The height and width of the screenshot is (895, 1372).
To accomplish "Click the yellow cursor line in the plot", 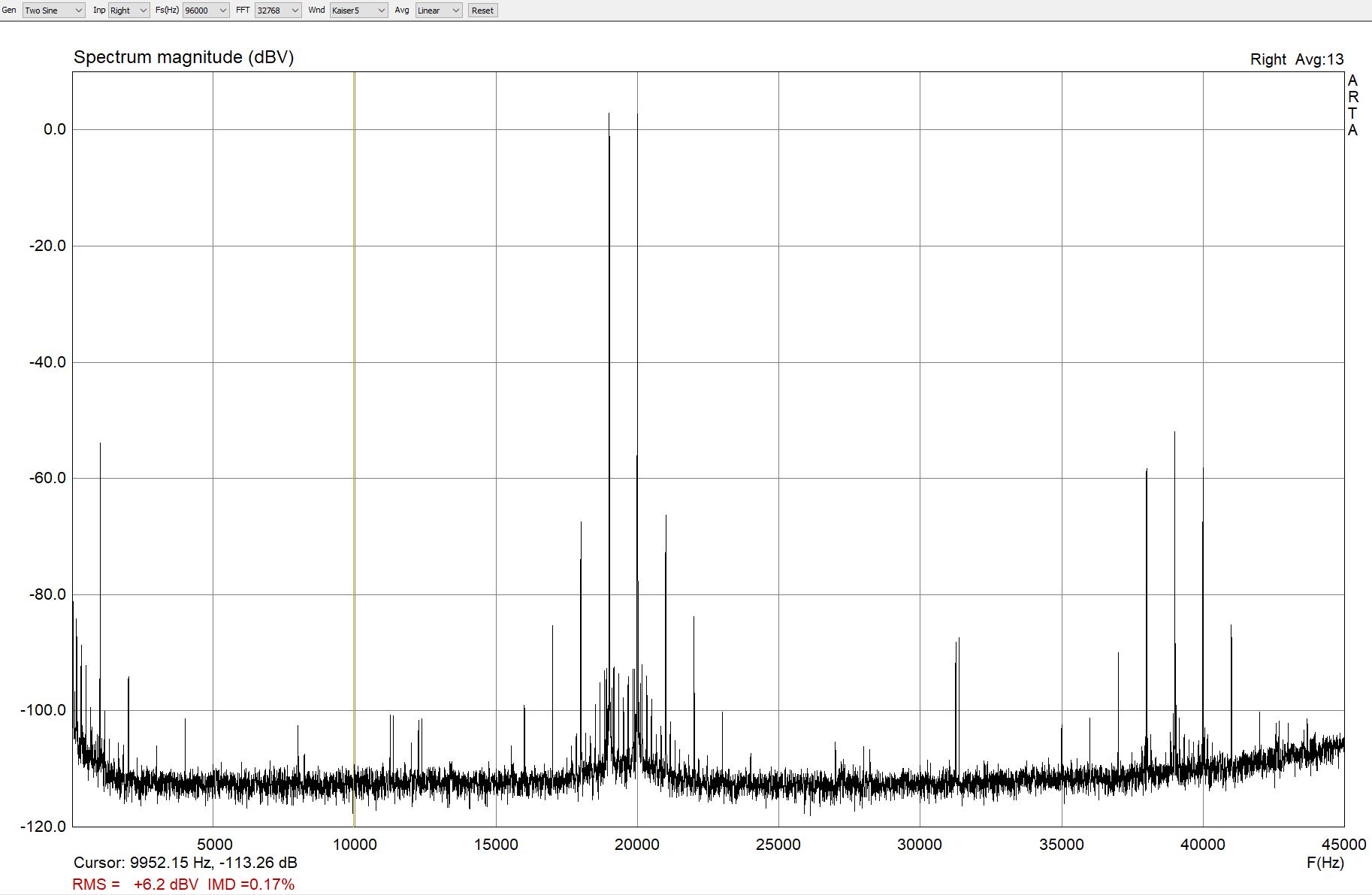I will point(354,449).
